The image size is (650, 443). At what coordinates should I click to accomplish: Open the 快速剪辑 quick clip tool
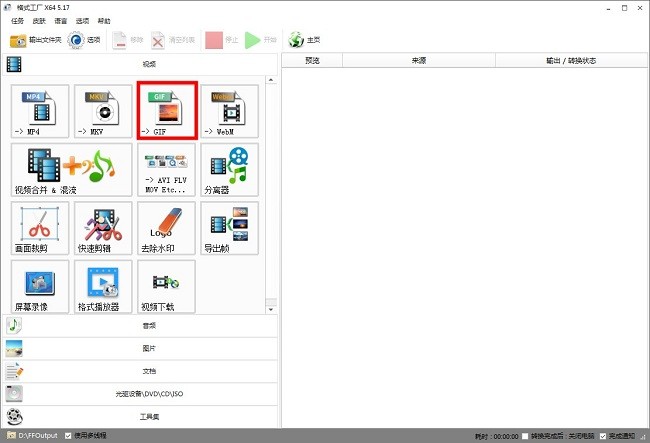tap(104, 227)
